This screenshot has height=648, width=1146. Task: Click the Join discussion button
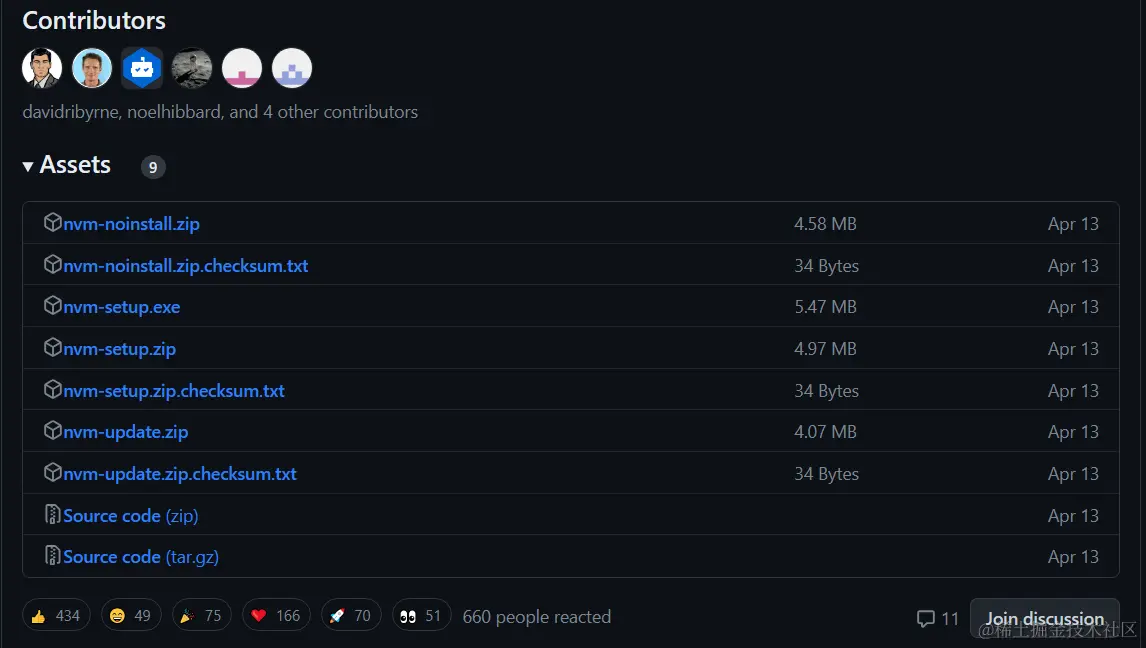click(1044, 619)
